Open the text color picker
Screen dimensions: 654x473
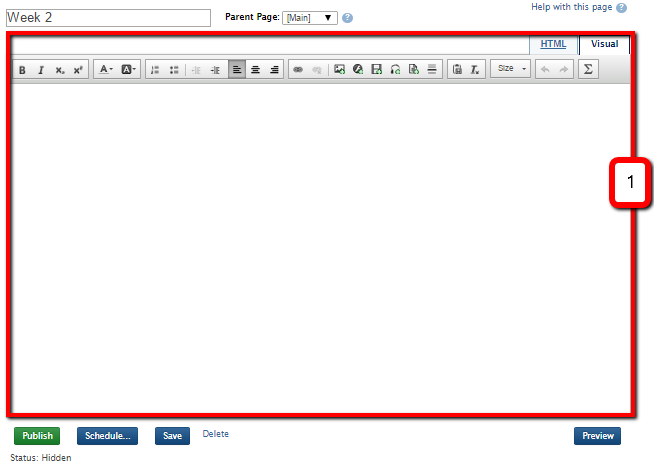(106, 69)
